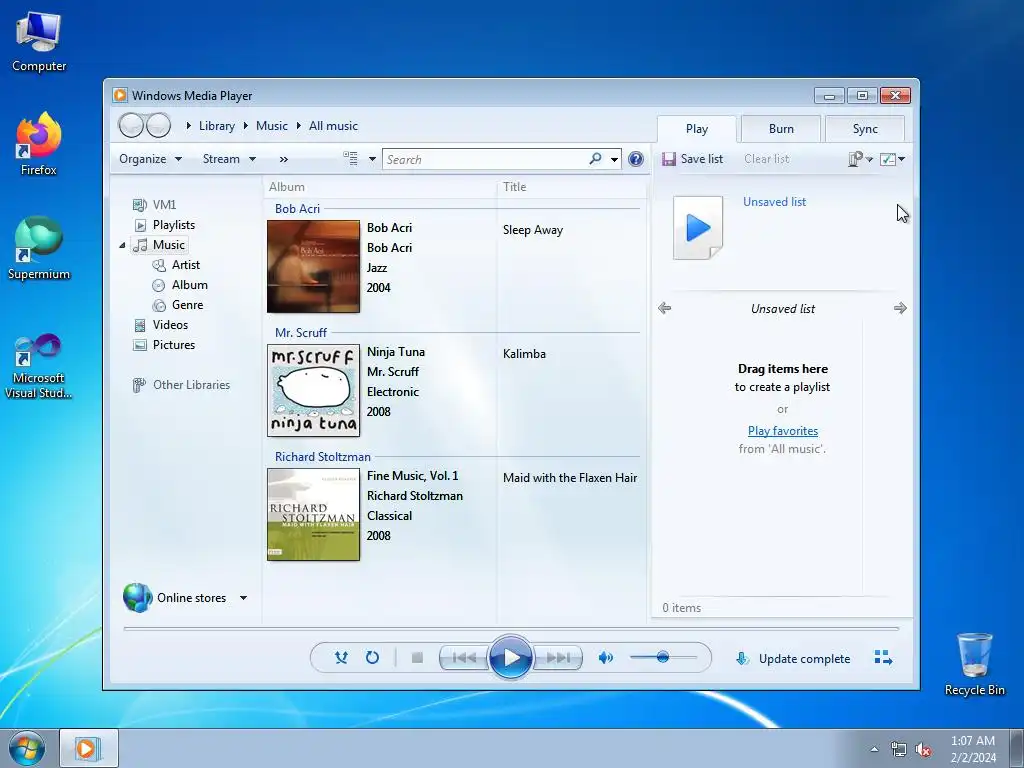The image size is (1024, 768).
Task: Click Library in the breadcrumb
Action: [217, 126]
